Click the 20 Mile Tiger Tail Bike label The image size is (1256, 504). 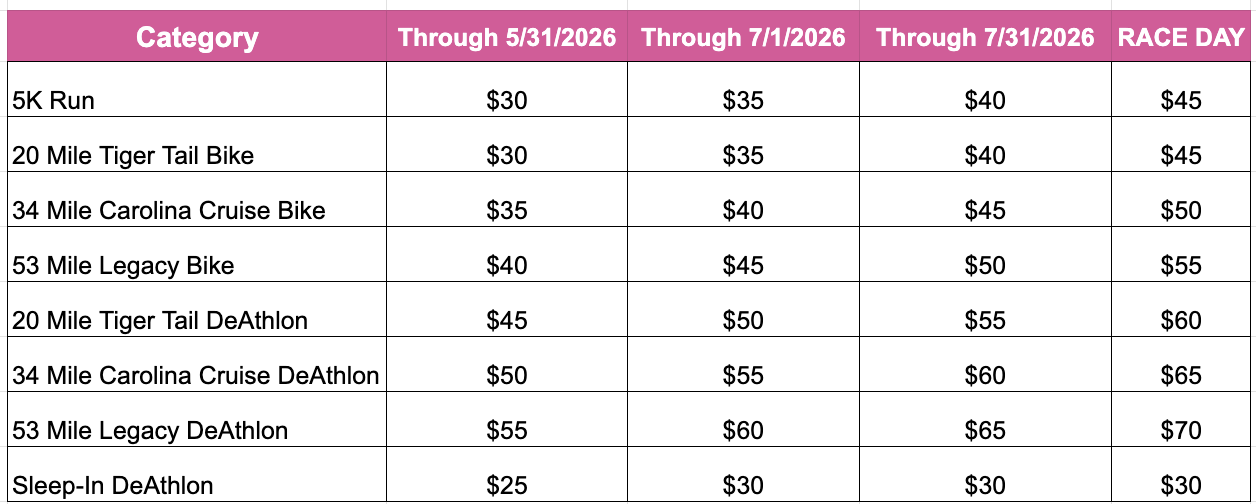pyautogui.click(x=133, y=156)
